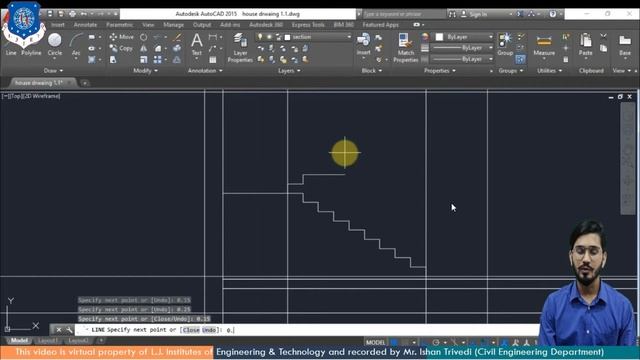Select the Arc drawing tool
The height and width of the screenshot is (360, 640).
76,44
